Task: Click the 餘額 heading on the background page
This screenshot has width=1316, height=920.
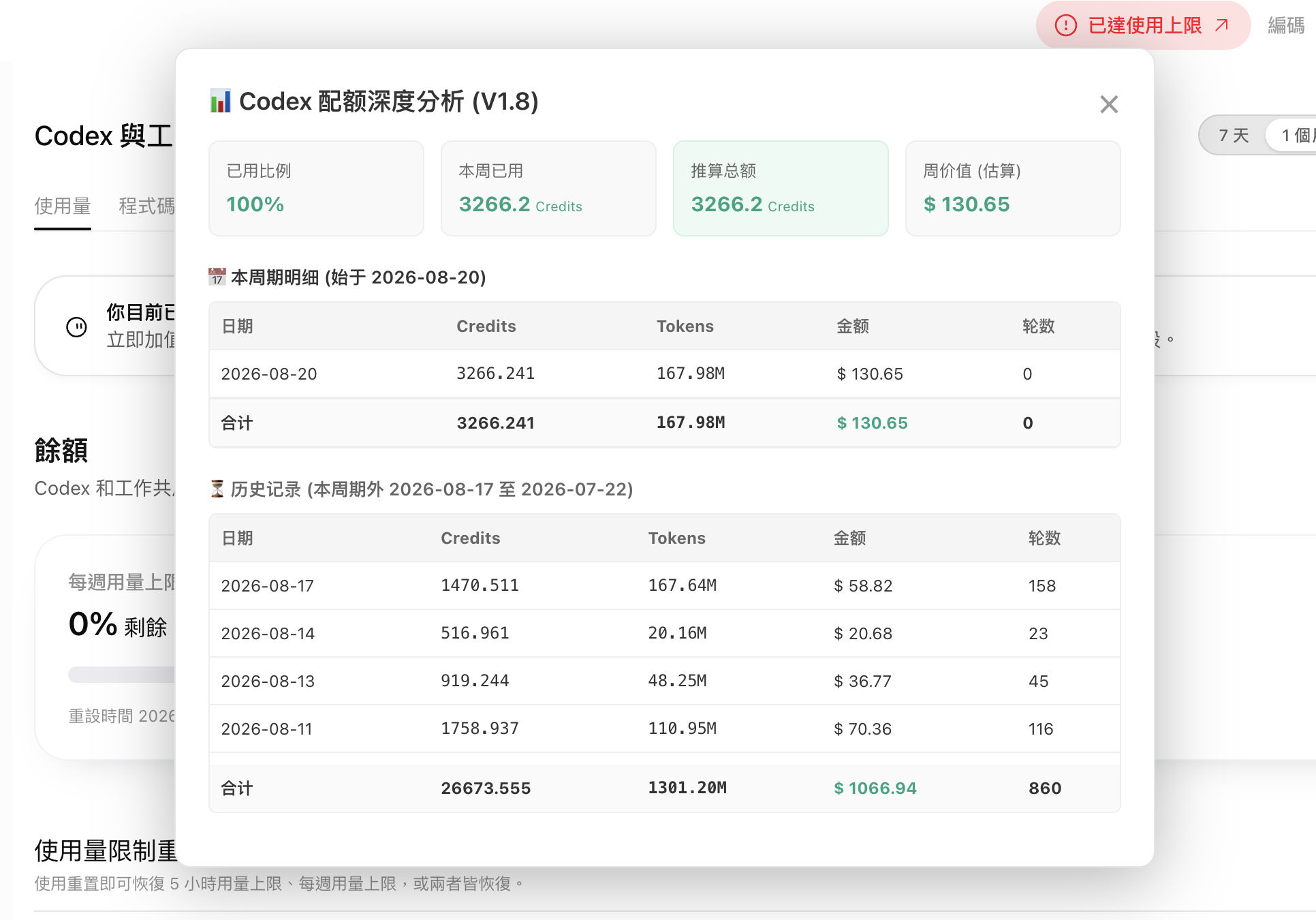Action: click(61, 450)
